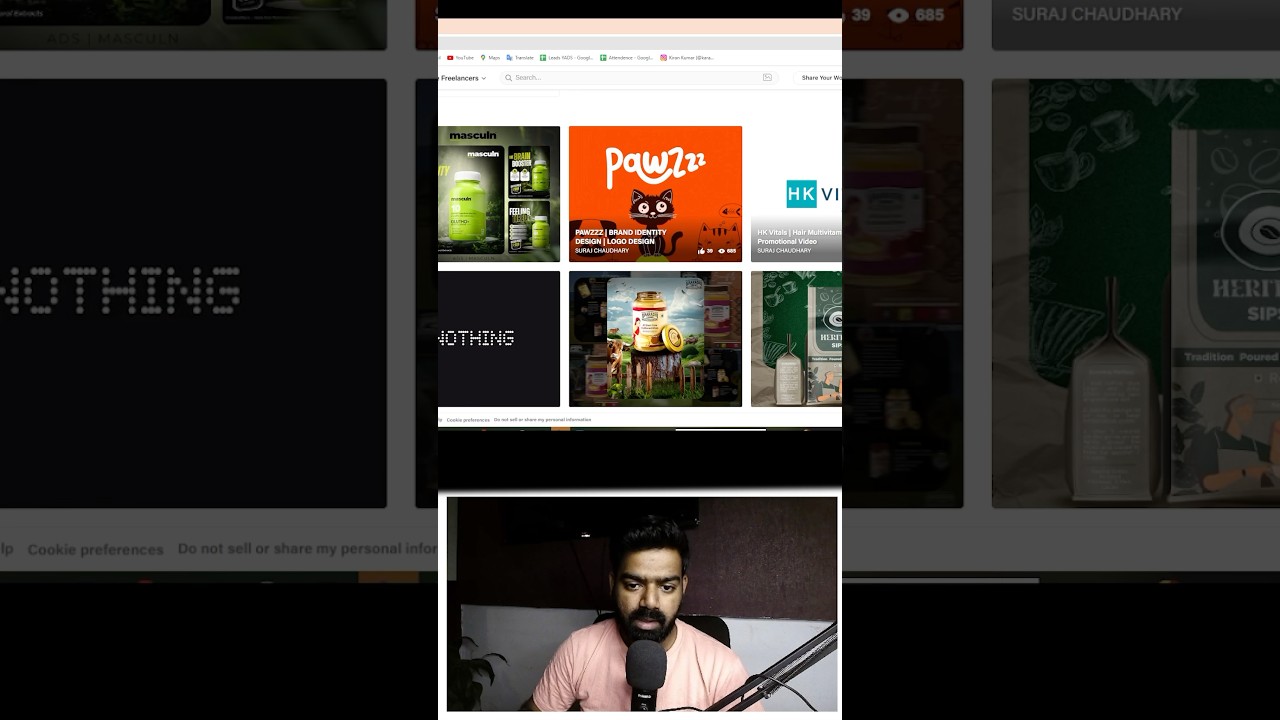Viewport: 1280px width, 720px height.
Task: Open the HK Vitals Hair Multivitamin title
Action: coord(799,237)
